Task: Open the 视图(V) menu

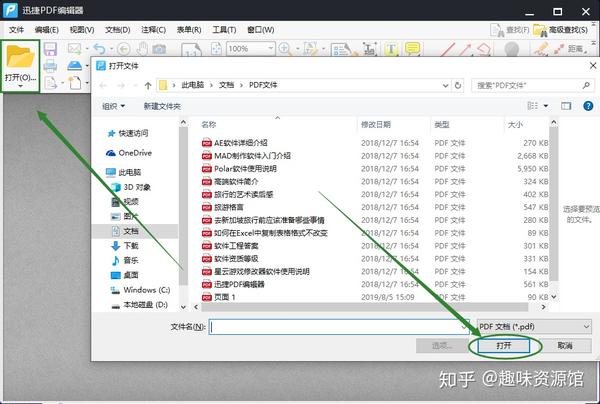Action: [x=82, y=30]
